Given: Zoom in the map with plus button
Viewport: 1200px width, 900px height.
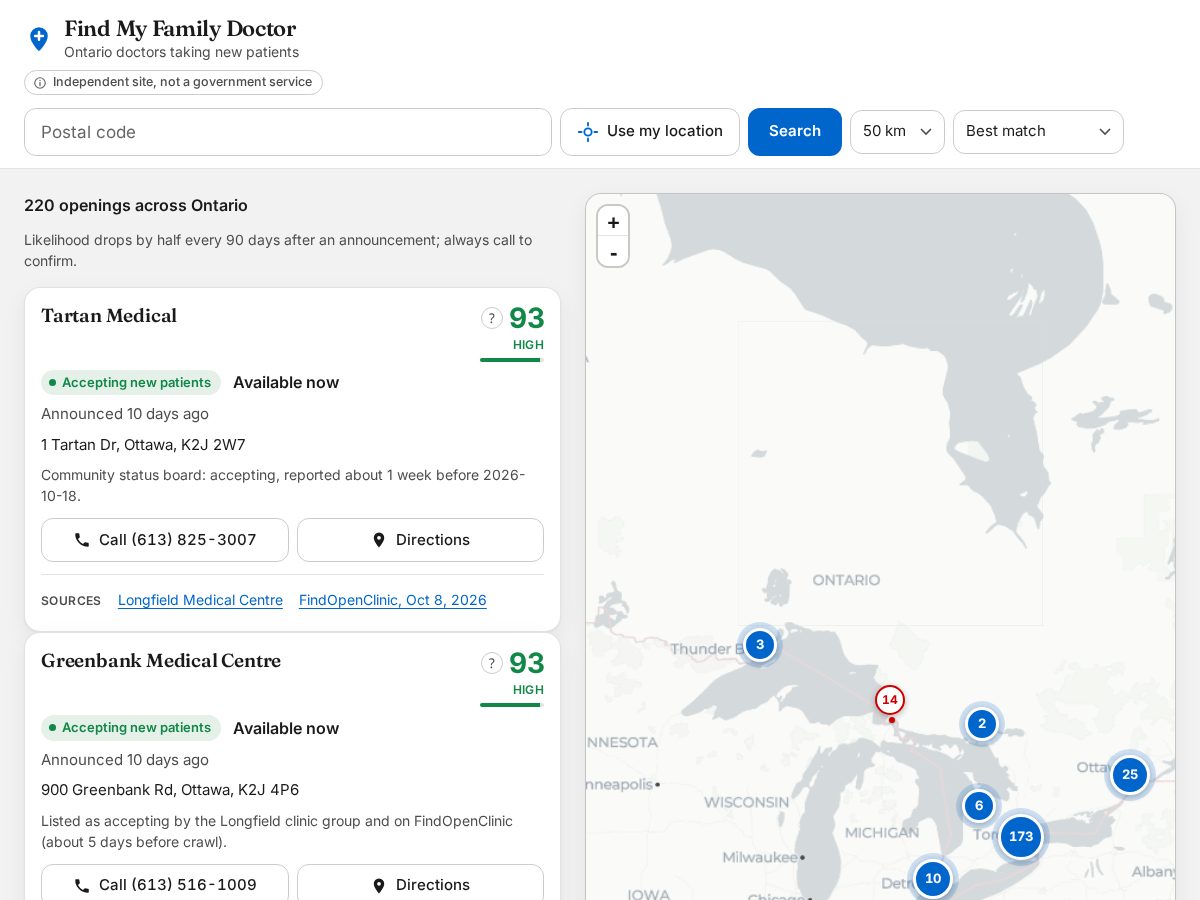Looking at the screenshot, I should coord(613,222).
